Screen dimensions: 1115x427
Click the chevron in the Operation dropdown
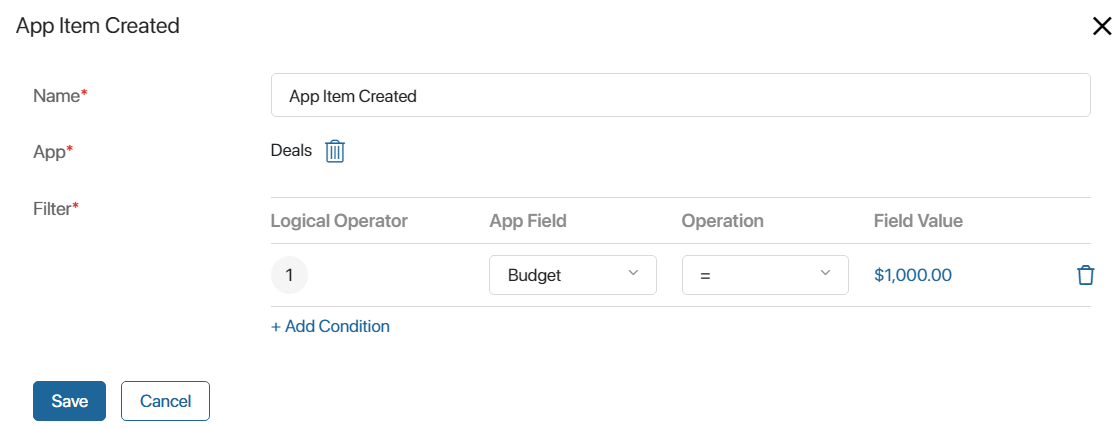(826, 273)
